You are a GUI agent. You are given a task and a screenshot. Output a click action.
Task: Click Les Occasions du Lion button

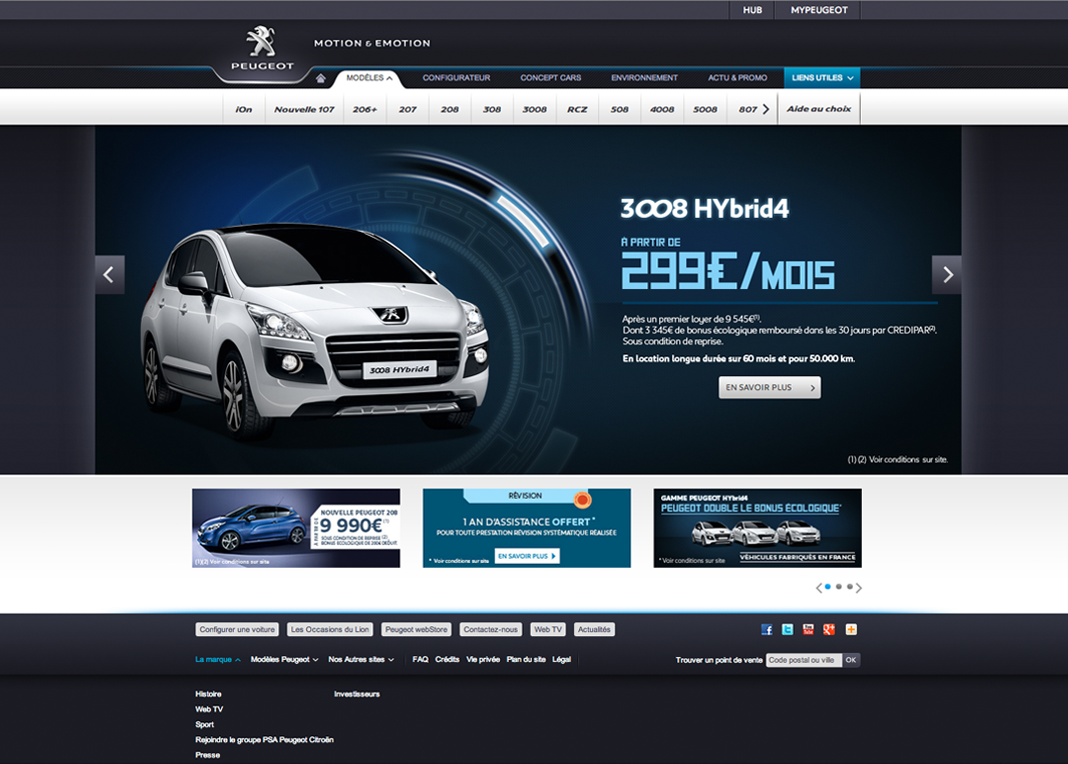(x=330, y=630)
